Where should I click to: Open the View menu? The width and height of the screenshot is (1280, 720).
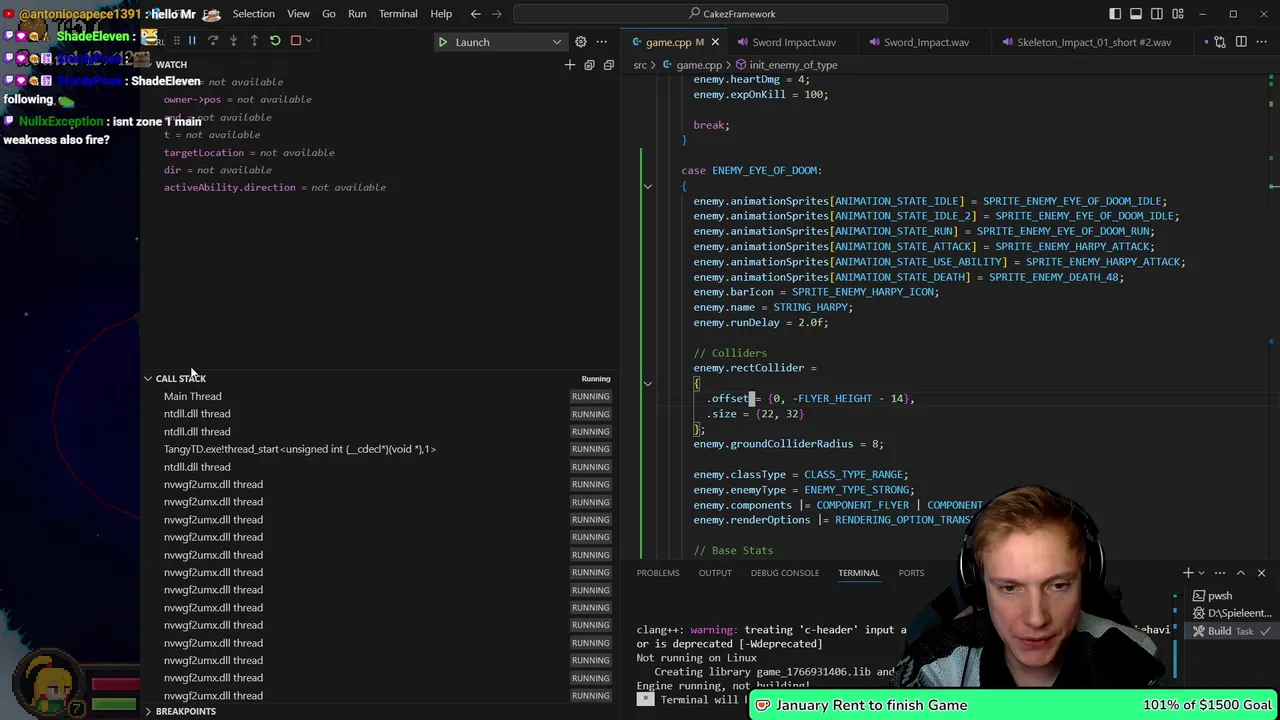click(298, 14)
